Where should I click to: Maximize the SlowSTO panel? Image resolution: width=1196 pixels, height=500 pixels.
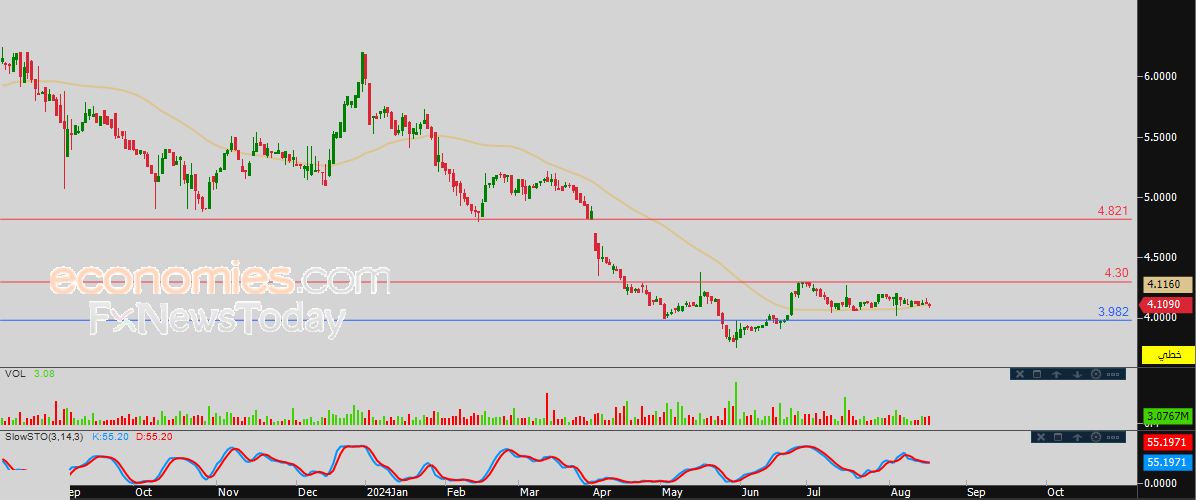point(1058,438)
